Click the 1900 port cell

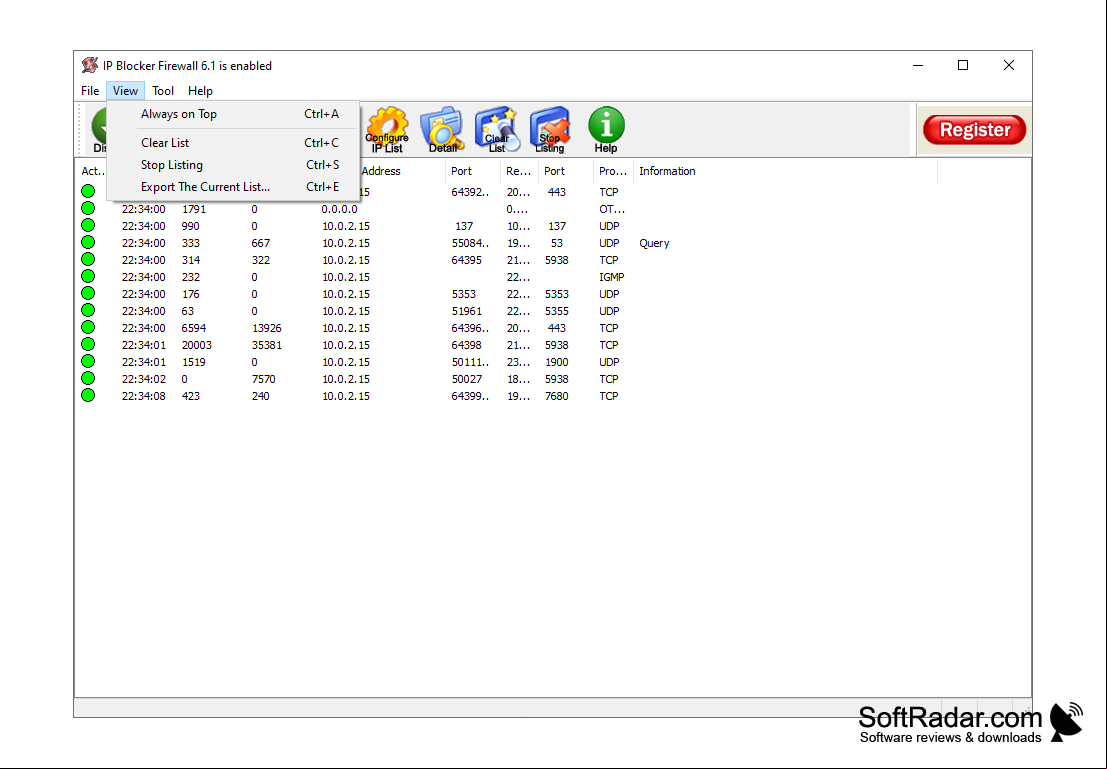tap(556, 362)
